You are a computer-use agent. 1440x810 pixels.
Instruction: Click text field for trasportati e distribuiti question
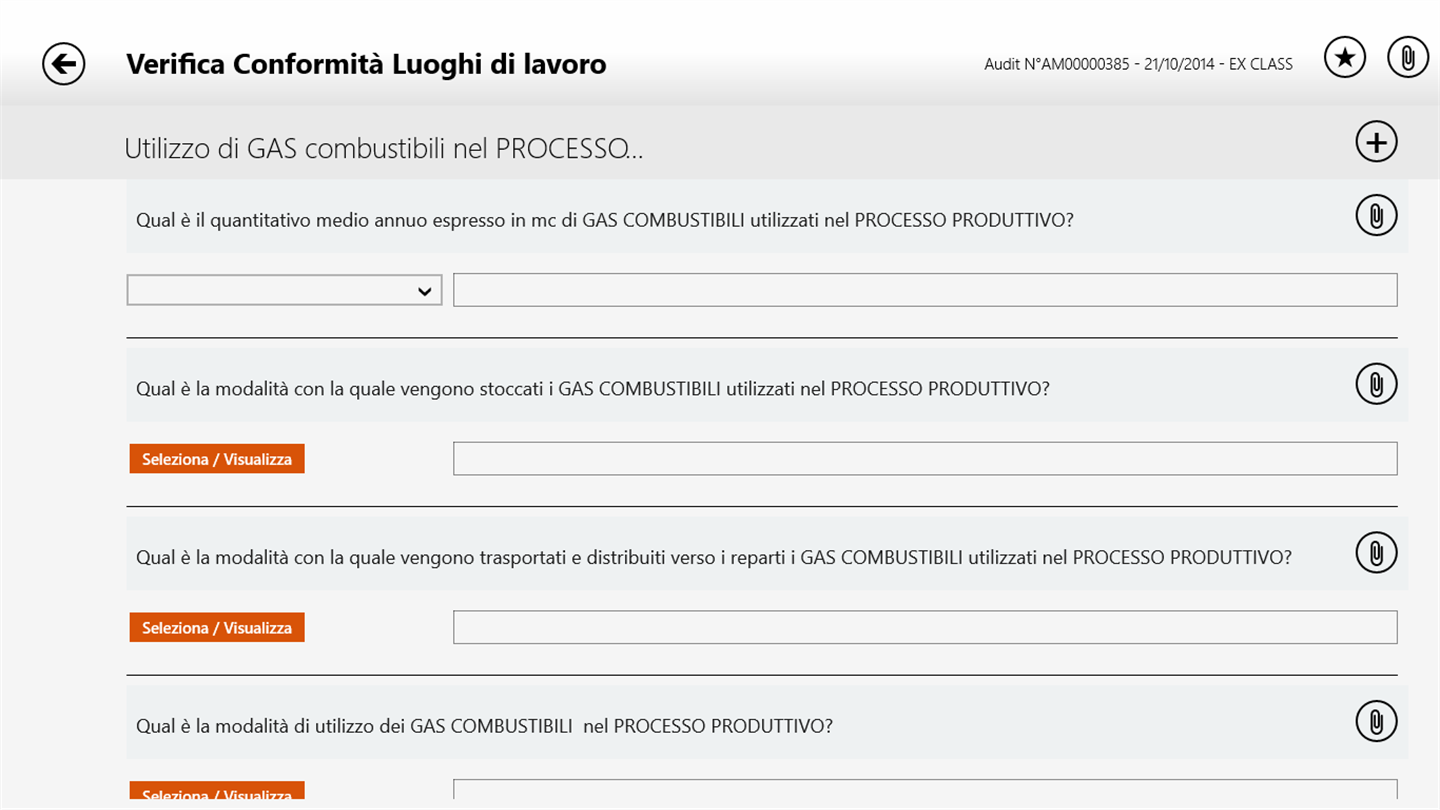point(924,627)
